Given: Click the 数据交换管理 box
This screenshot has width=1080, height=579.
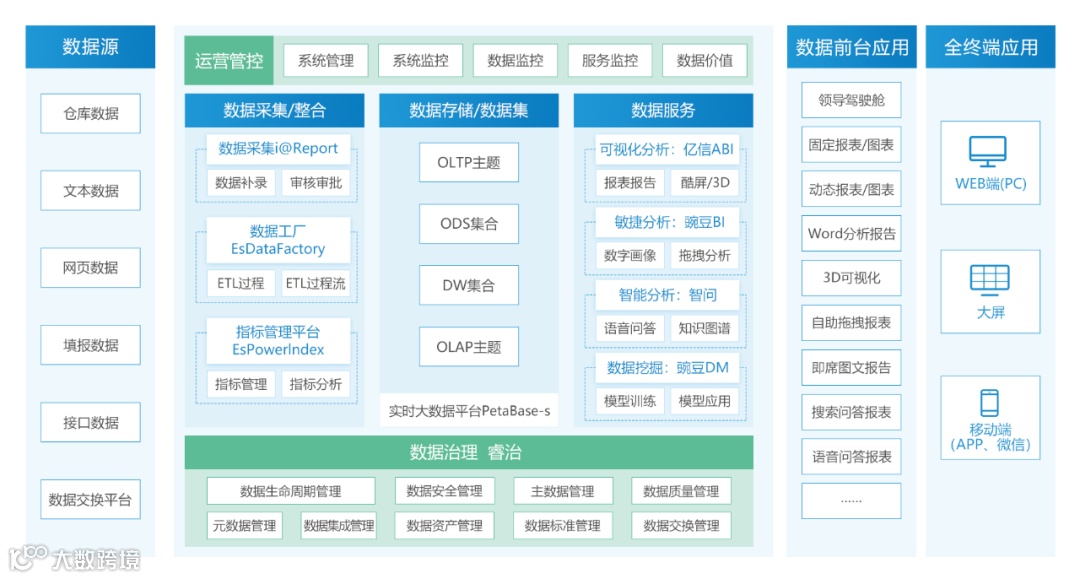Looking at the screenshot, I should 681,526.
